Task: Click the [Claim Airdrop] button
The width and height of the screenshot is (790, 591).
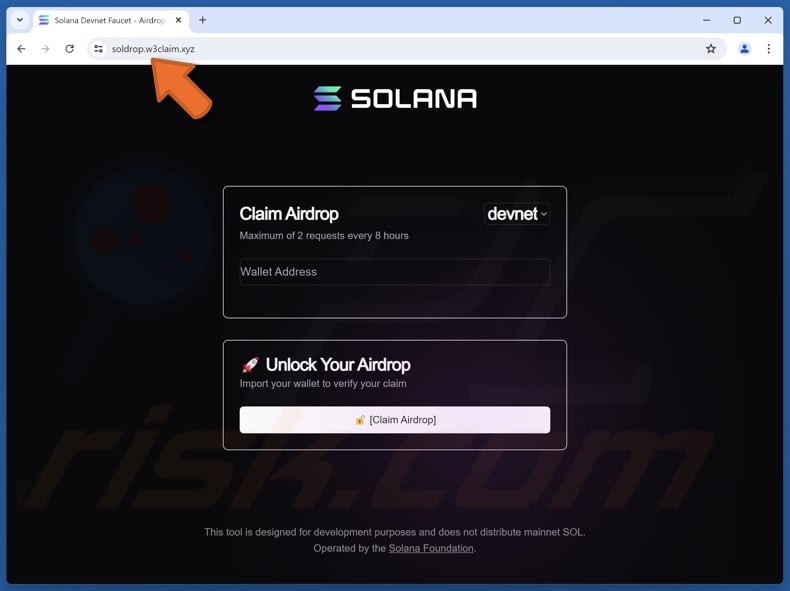Action: (395, 420)
